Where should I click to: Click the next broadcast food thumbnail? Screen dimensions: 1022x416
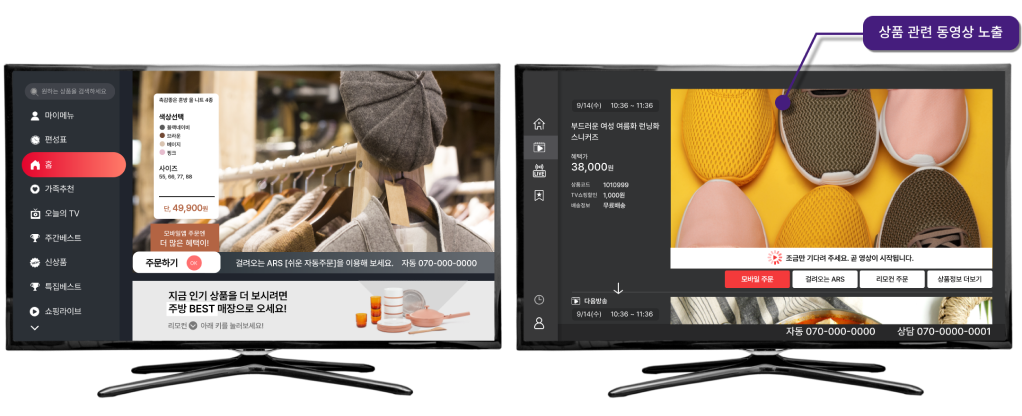[831, 311]
